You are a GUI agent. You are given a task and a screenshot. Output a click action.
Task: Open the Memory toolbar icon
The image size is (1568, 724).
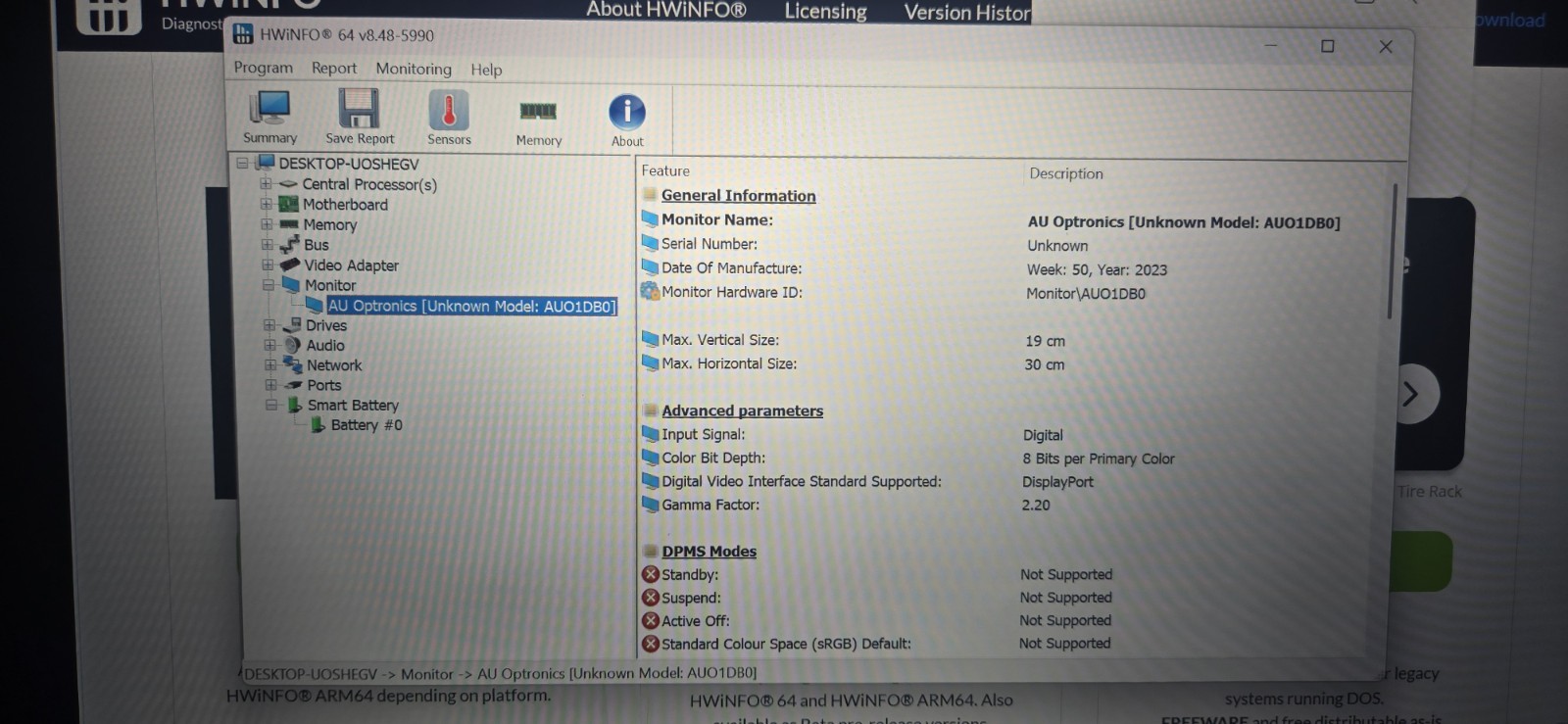click(x=538, y=121)
